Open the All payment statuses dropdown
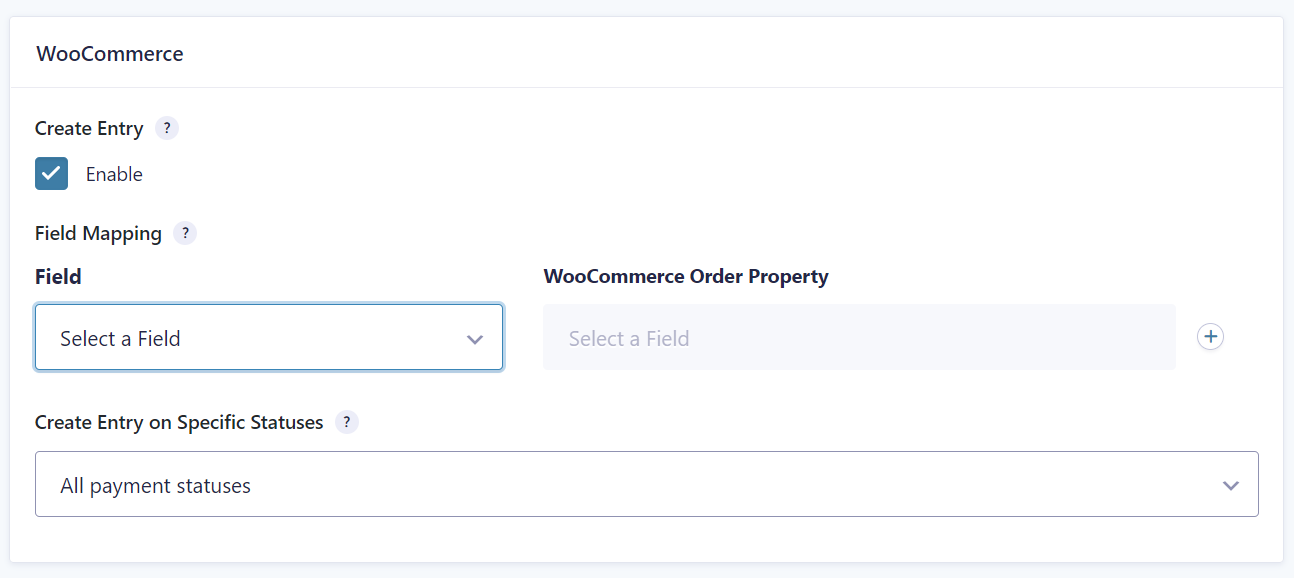Image resolution: width=1294 pixels, height=578 pixels. (647, 485)
